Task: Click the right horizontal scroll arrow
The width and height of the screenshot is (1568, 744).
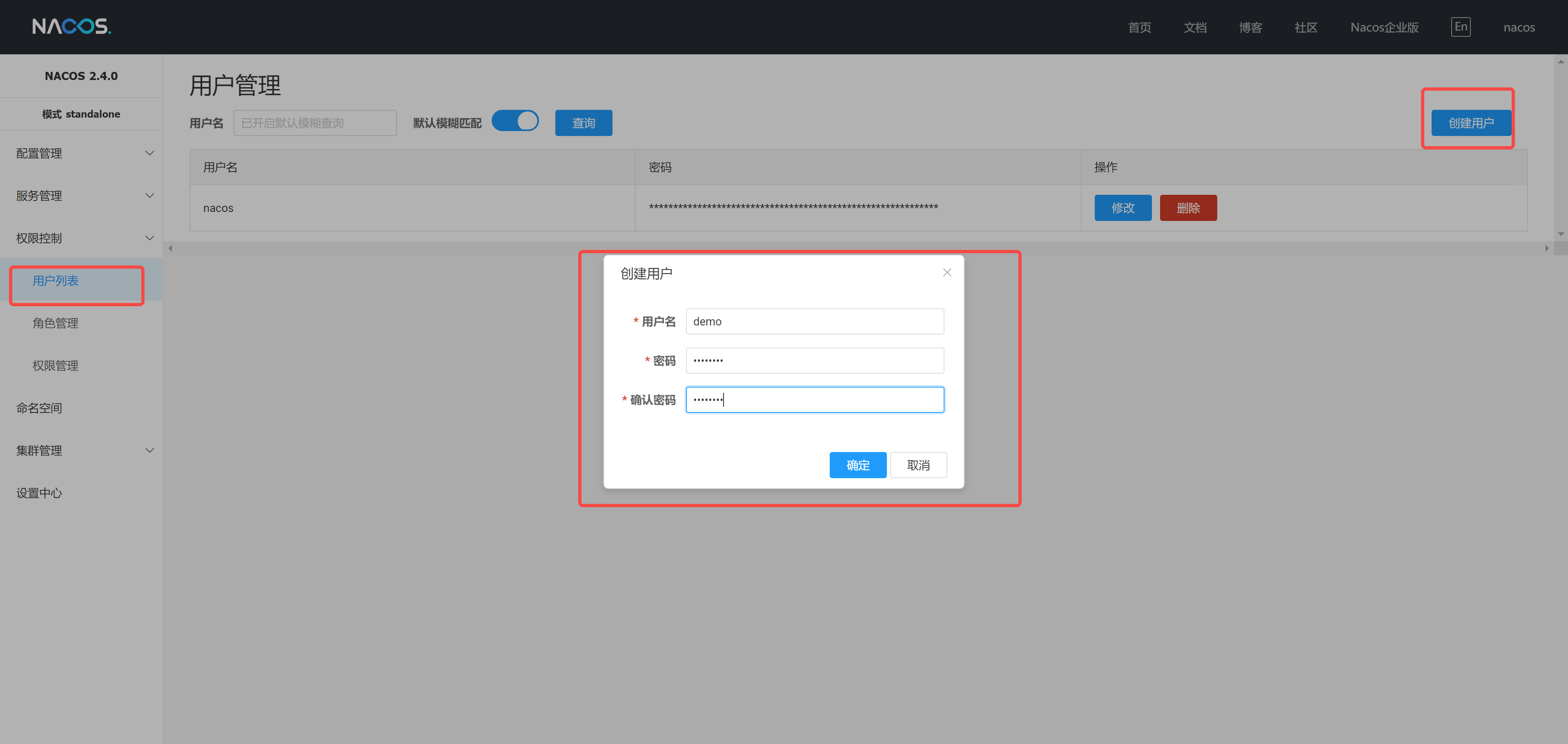Action: 1546,248
